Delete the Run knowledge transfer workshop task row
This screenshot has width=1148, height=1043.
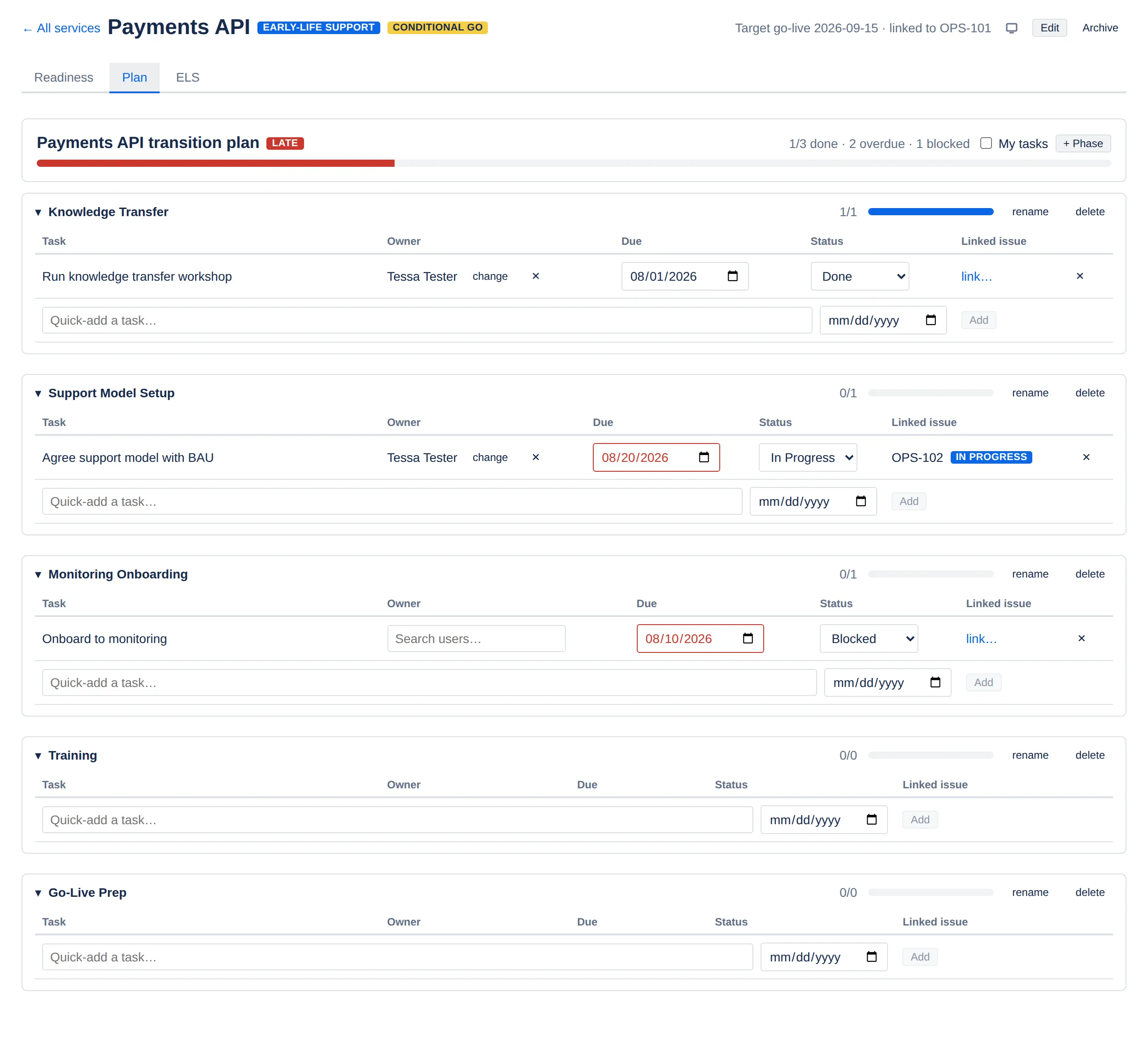1080,276
